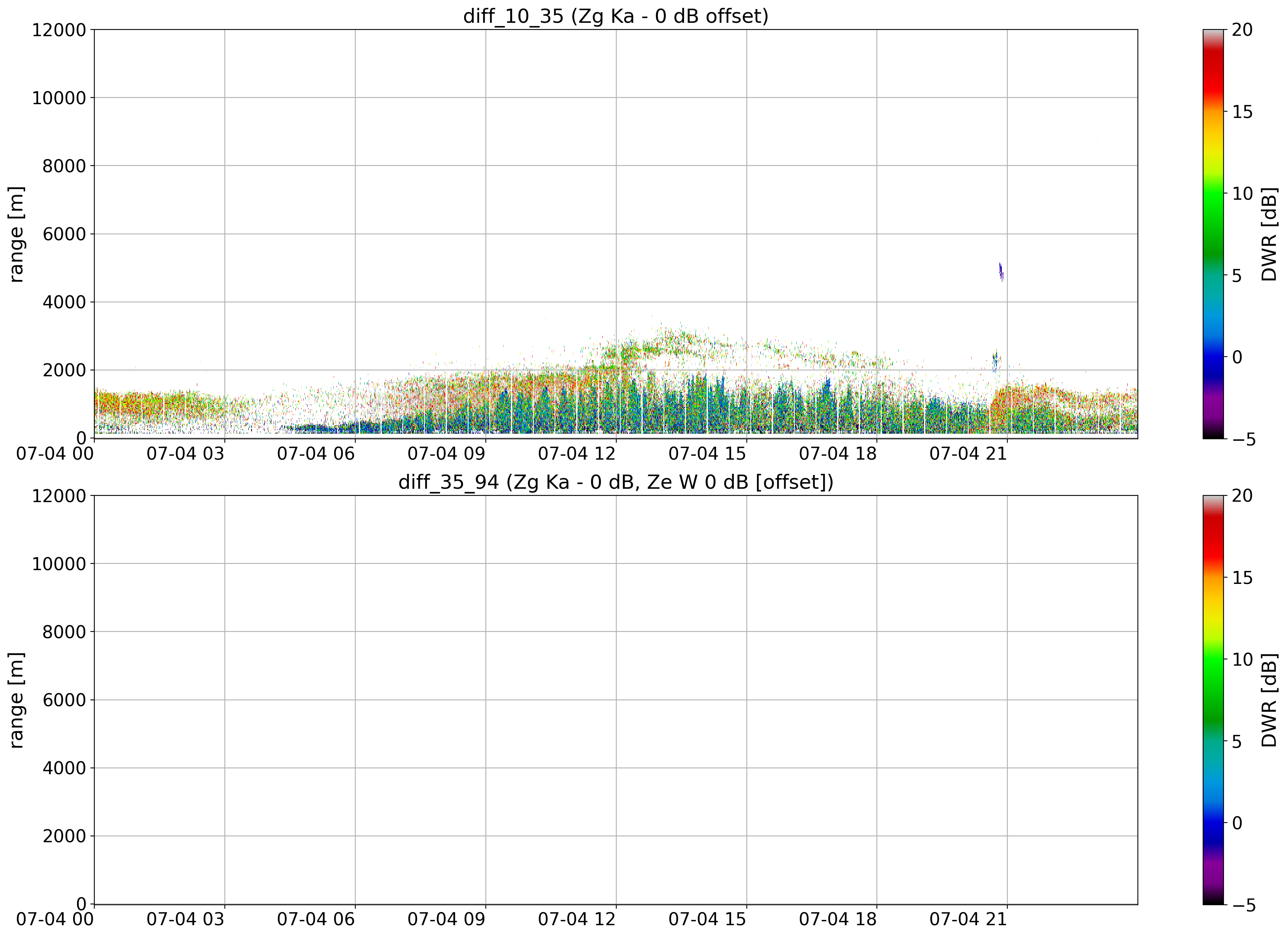Viewport: 1288px width, 937px height.
Task: Click the top colorbar 10 tick label
Action: pos(1242,193)
